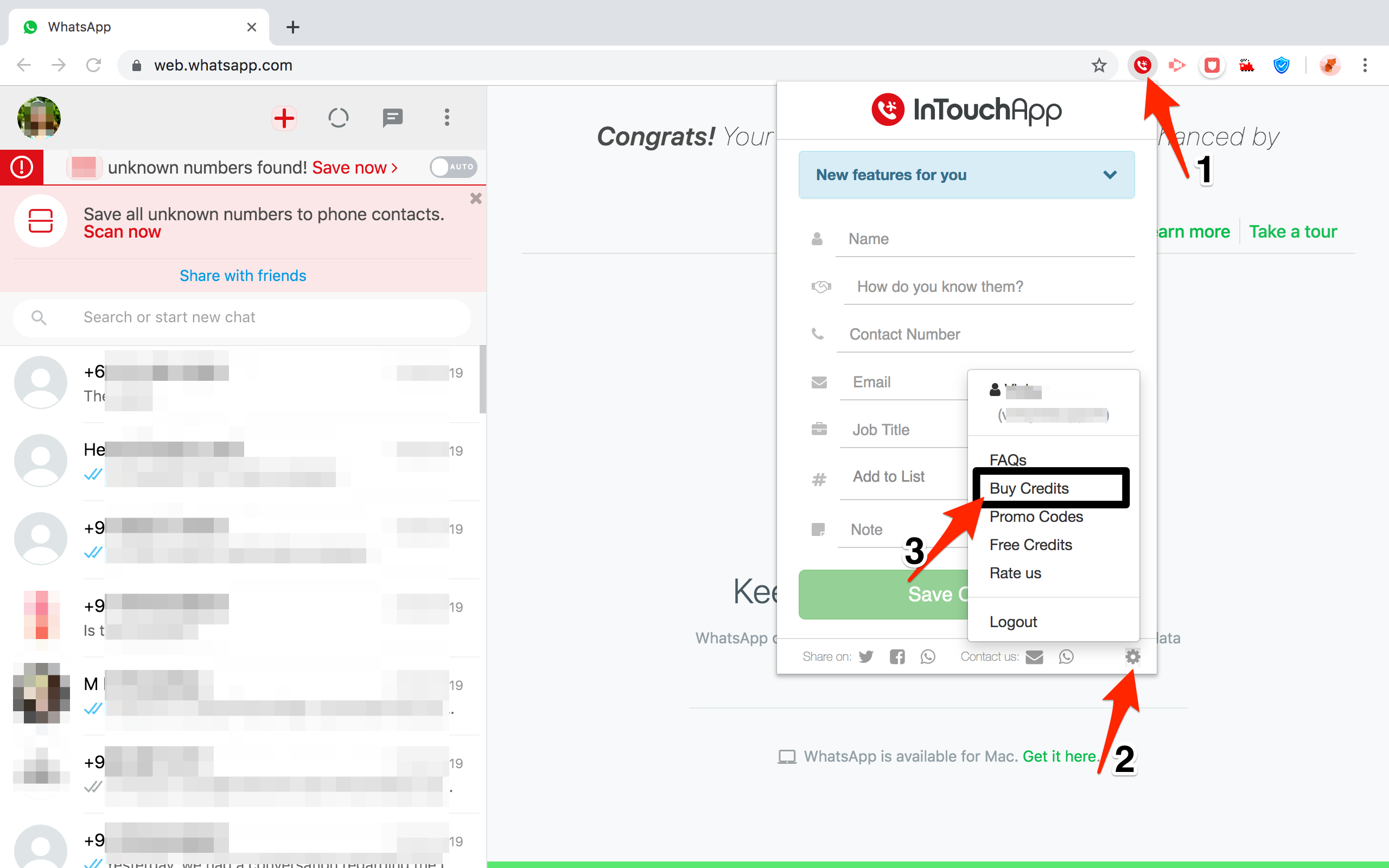Open WhatsApp status circle icon
Screen dimensions: 1389x868
338,118
